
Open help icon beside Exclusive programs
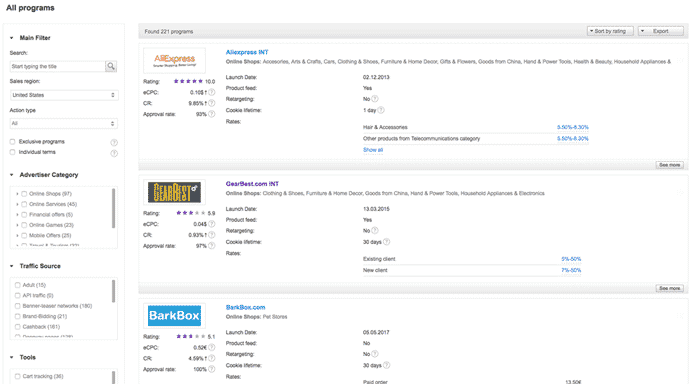114,142
